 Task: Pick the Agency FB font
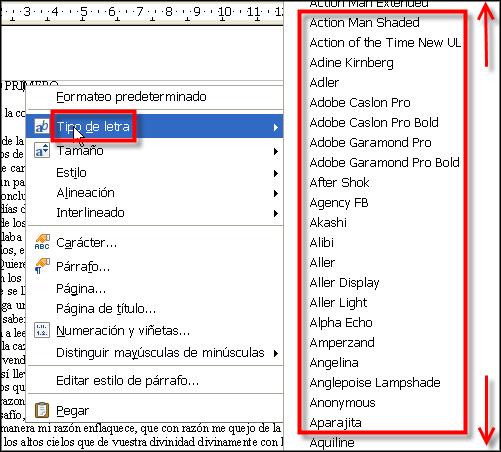click(339, 203)
